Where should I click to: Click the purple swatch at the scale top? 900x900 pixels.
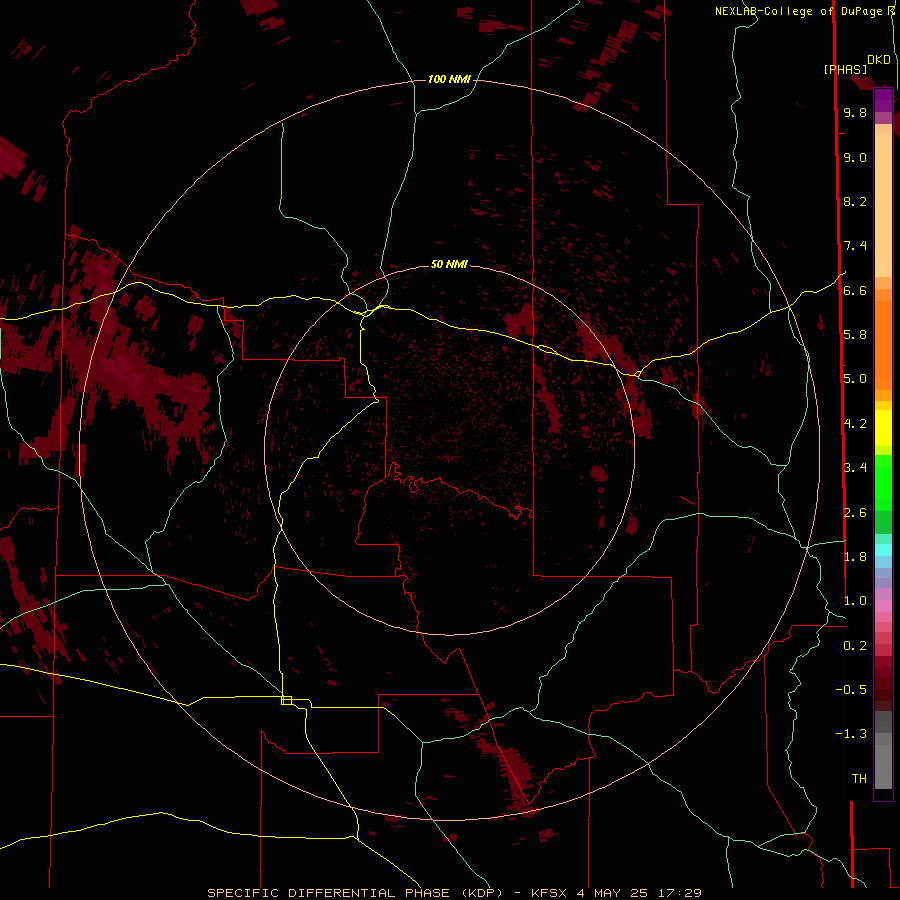coord(883,100)
